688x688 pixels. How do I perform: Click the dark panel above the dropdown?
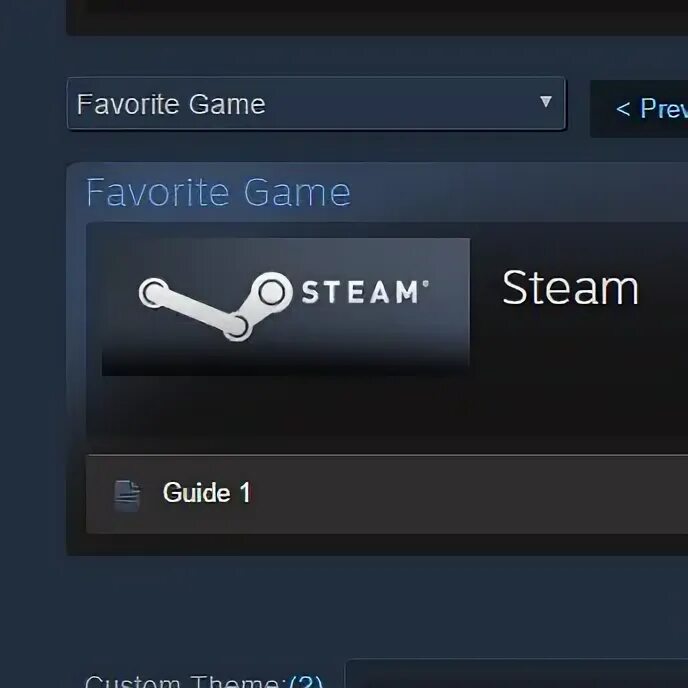tap(377, 17)
